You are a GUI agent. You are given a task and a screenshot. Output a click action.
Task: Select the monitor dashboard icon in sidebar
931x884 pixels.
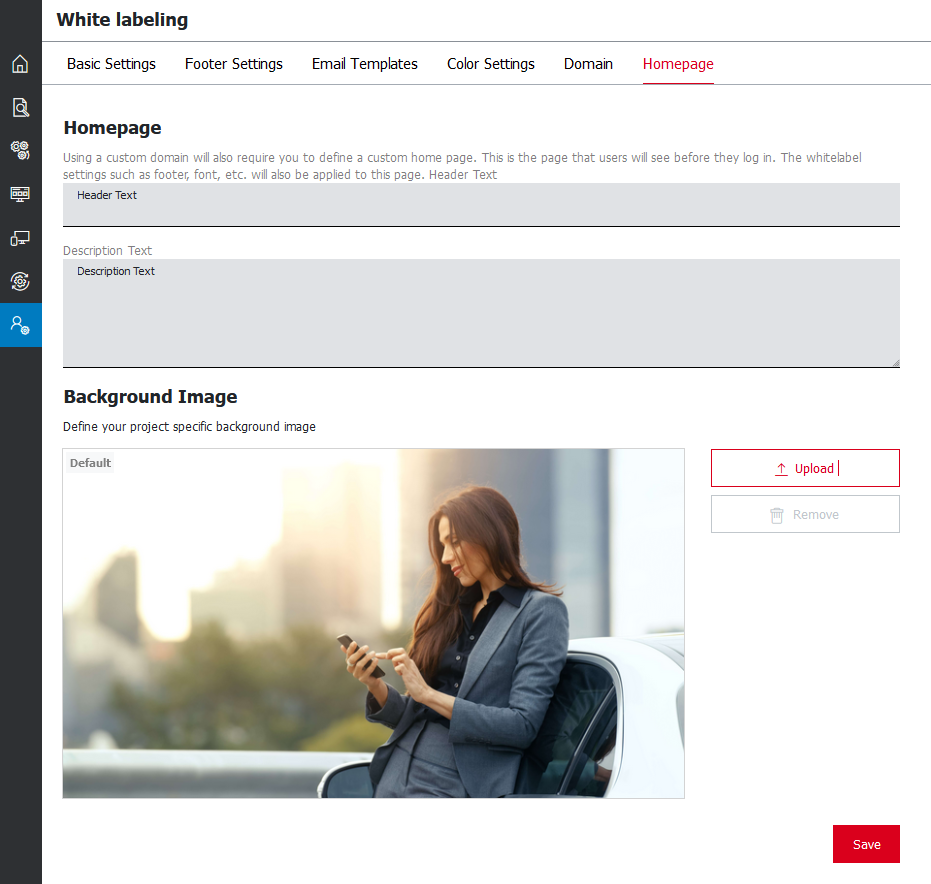coord(20,194)
